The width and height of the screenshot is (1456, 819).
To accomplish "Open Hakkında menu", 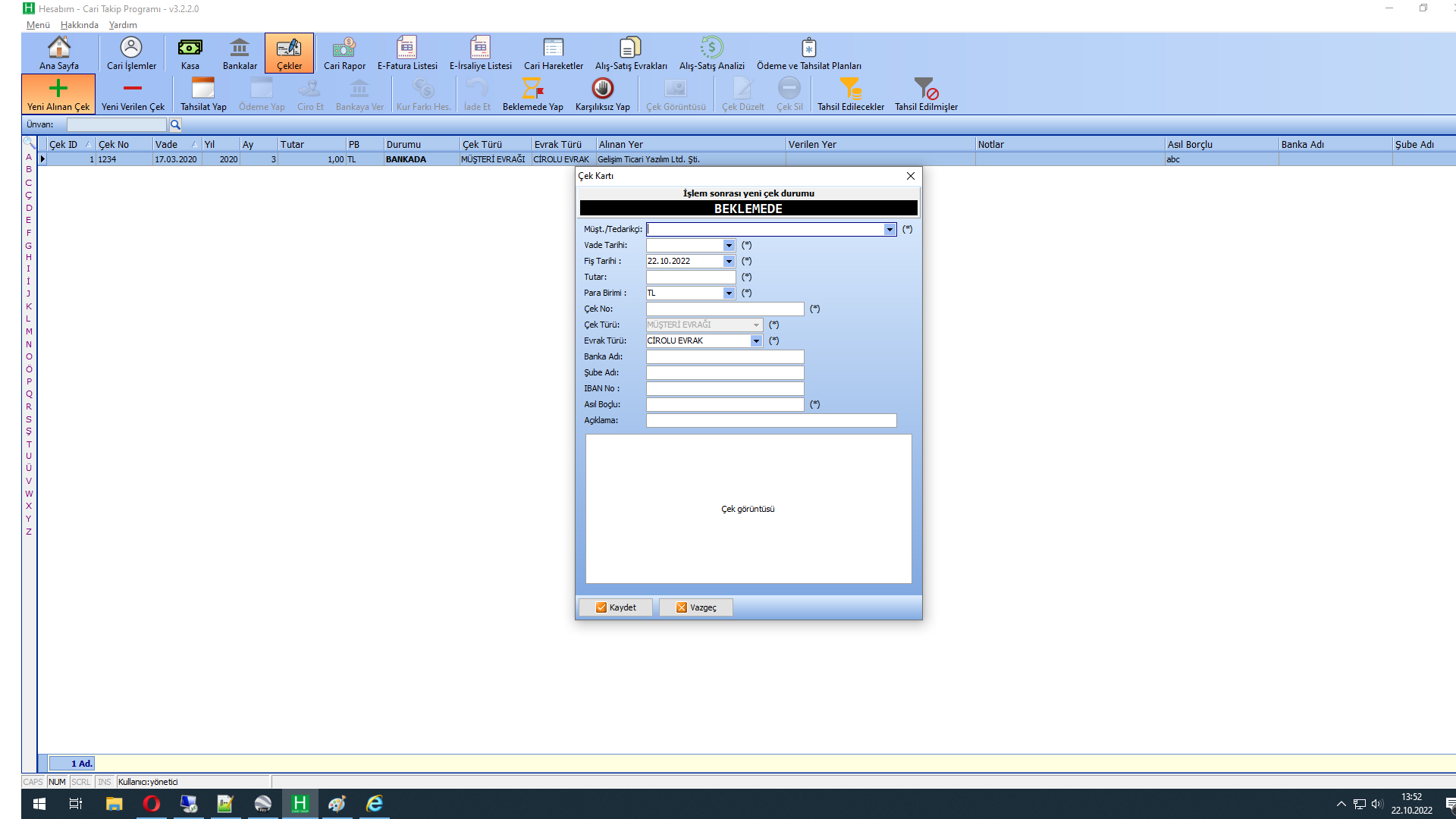I will click(x=80, y=25).
